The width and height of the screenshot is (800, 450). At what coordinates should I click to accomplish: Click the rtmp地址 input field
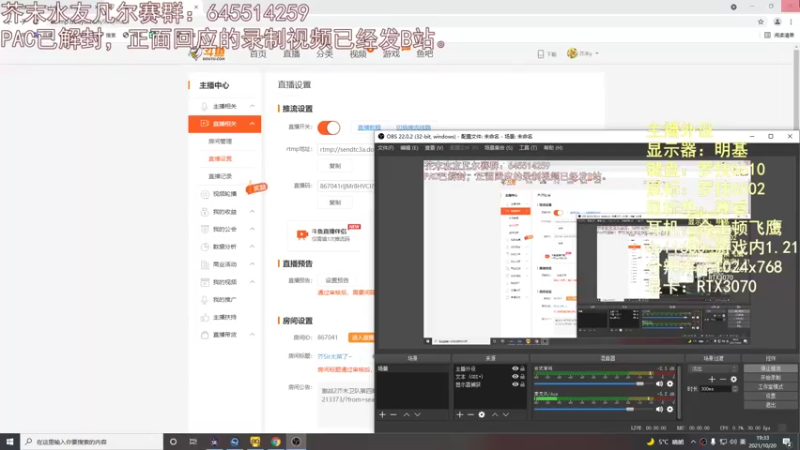click(x=346, y=149)
